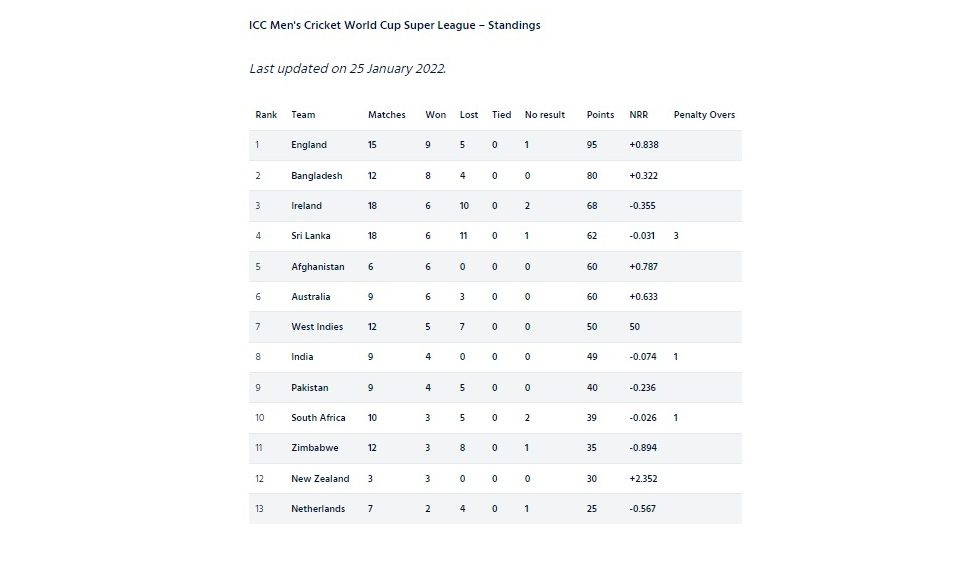Select Pakistan in the standings
The width and height of the screenshot is (963, 570).
pyautogui.click(x=310, y=388)
